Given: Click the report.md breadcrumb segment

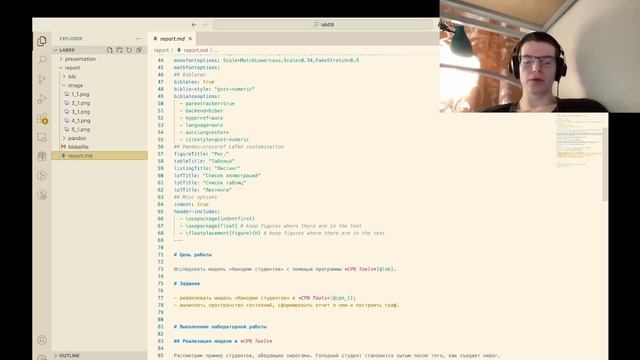Looking at the screenshot, I should (196, 50).
